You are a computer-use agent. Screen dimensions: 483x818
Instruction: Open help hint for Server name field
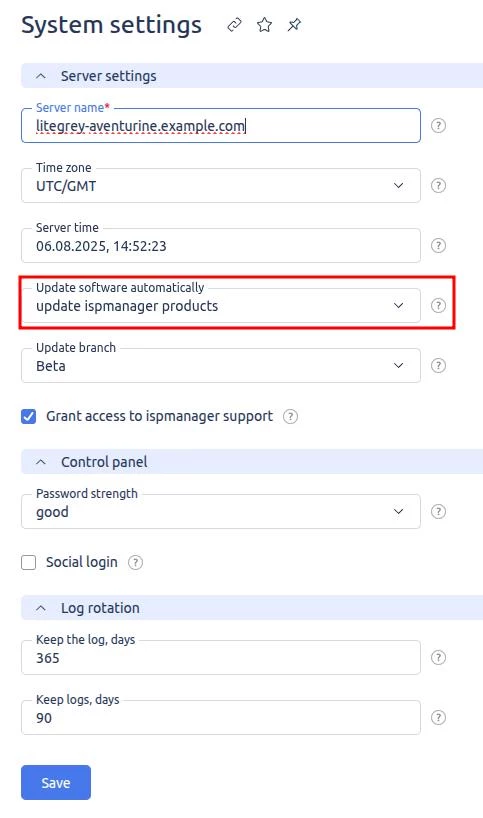pos(438,126)
